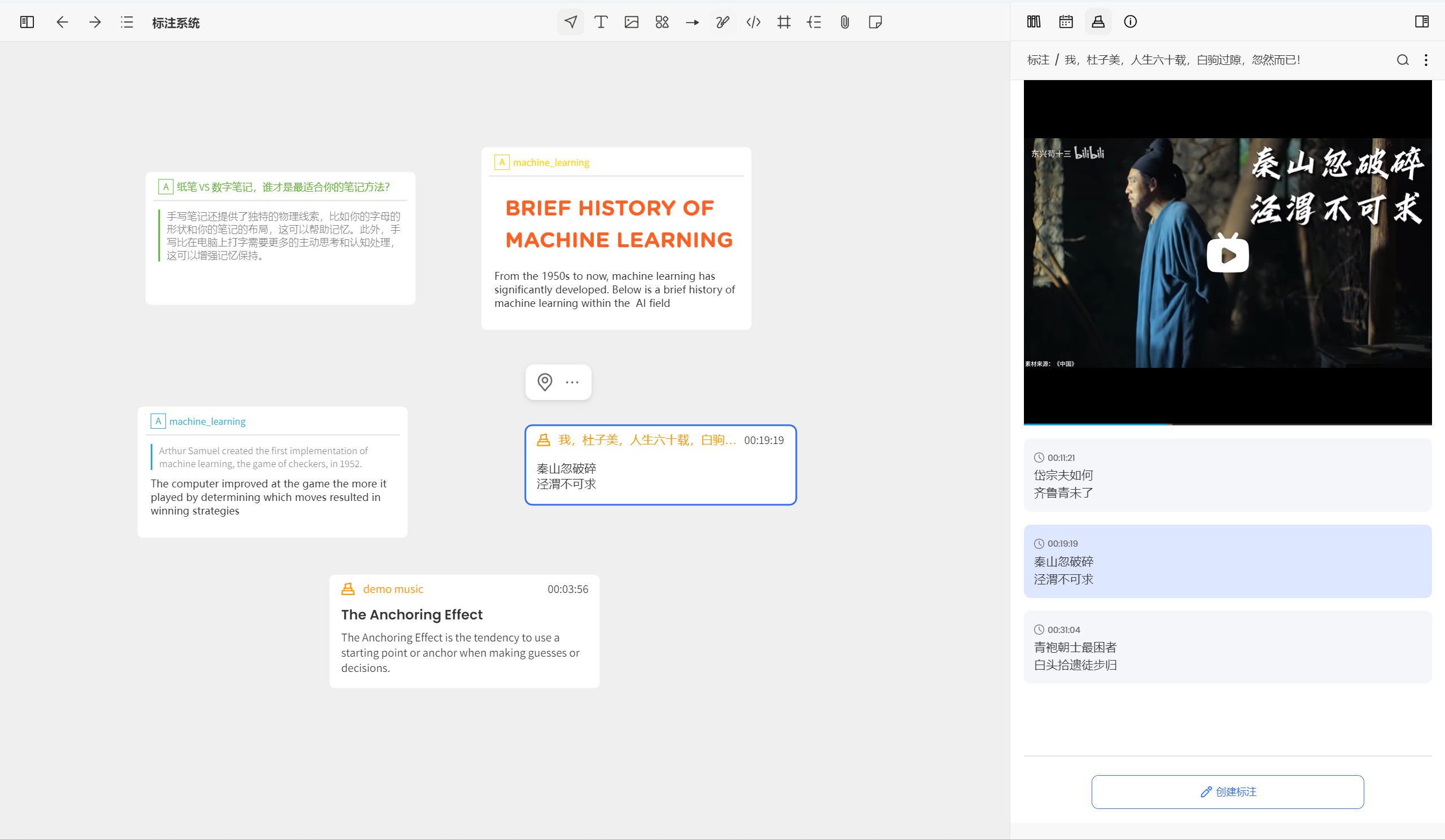
Task: Click the 00:31:04 sidebar timestamp
Action: [1063, 630]
